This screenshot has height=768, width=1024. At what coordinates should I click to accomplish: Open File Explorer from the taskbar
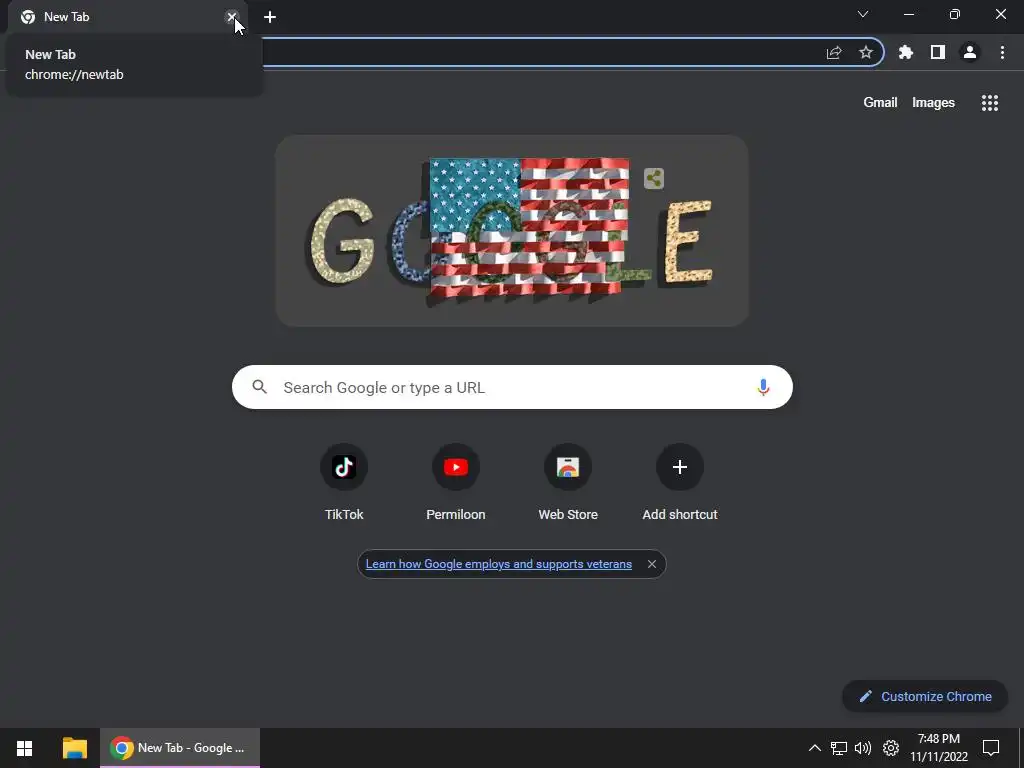(x=74, y=748)
